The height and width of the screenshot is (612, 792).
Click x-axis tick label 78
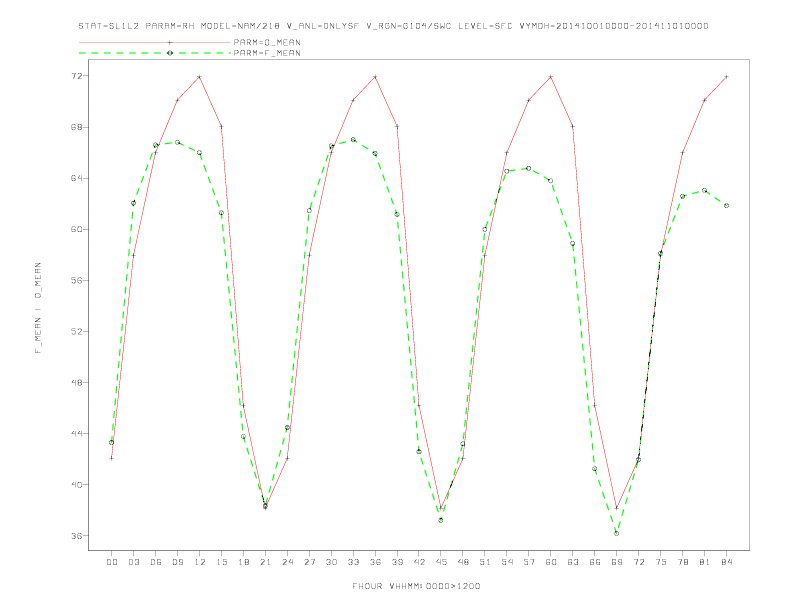682,562
